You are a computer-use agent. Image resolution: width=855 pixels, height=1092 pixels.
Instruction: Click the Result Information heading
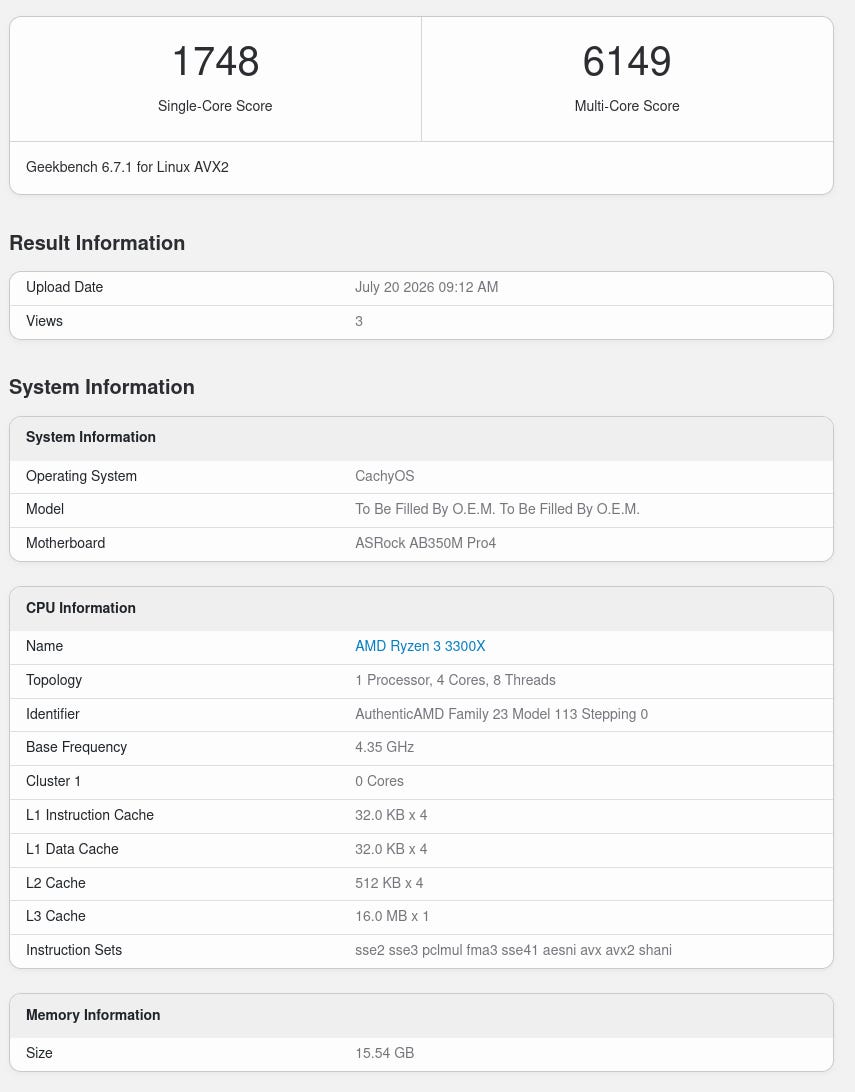click(x=97, y=243)
